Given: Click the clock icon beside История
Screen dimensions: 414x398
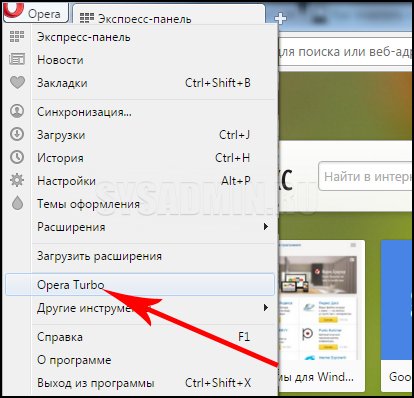Looking at the screenshot, I should tap(17, 157).
